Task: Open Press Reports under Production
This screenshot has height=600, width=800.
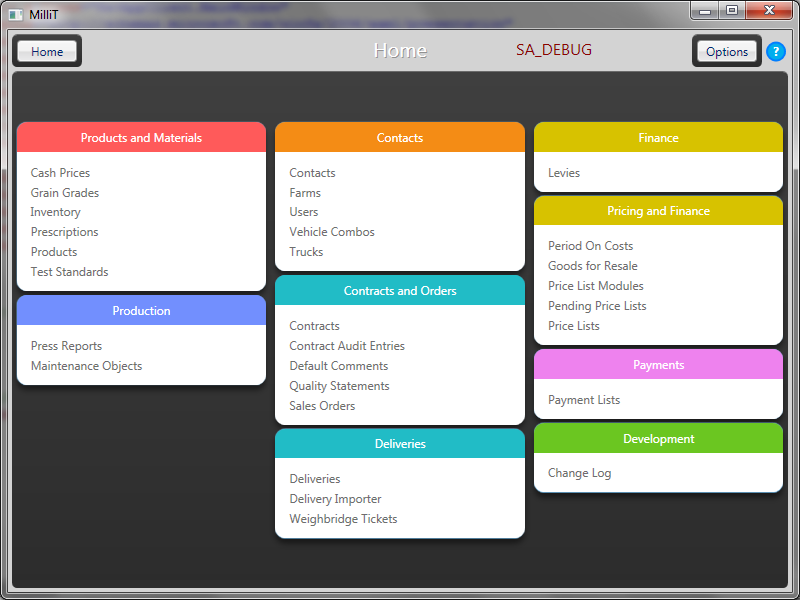Action: tap(66, 346)
